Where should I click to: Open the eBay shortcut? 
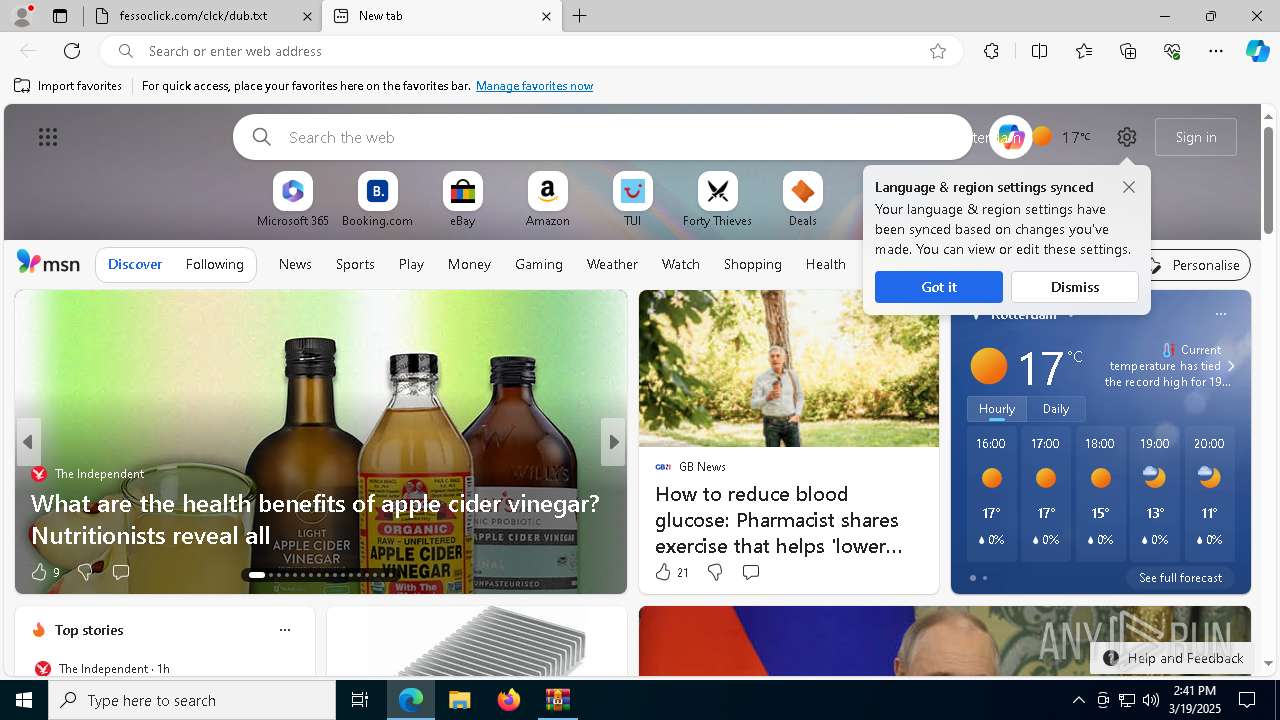click(462, 200)
